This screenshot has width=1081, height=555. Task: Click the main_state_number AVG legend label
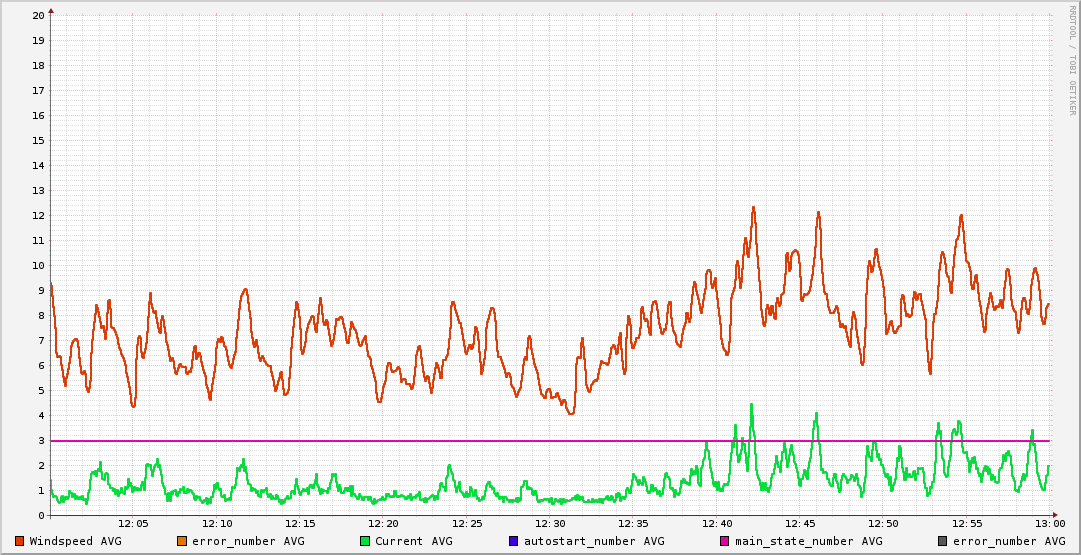pyautogui.click(x=809, y=541)
